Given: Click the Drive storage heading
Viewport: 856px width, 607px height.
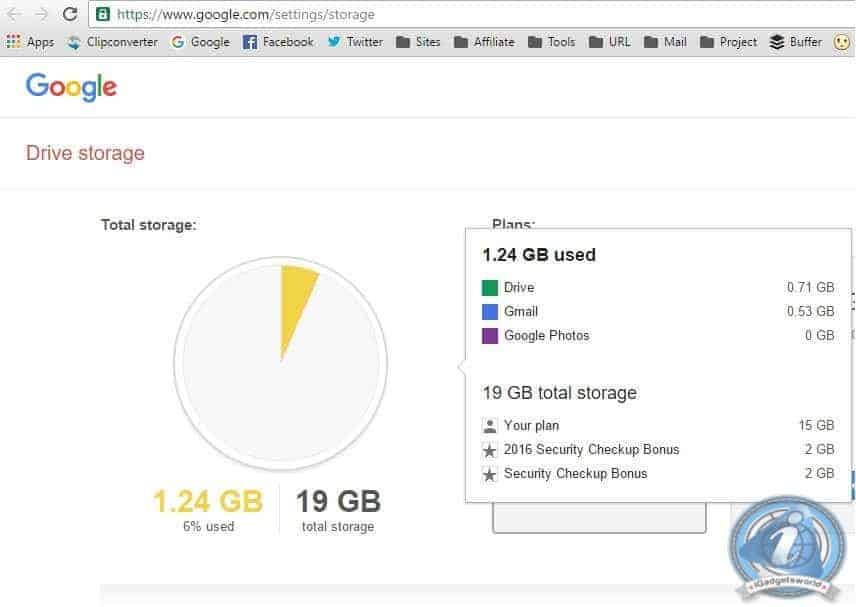Looking at the screenshot, I should tap(85, 153).
